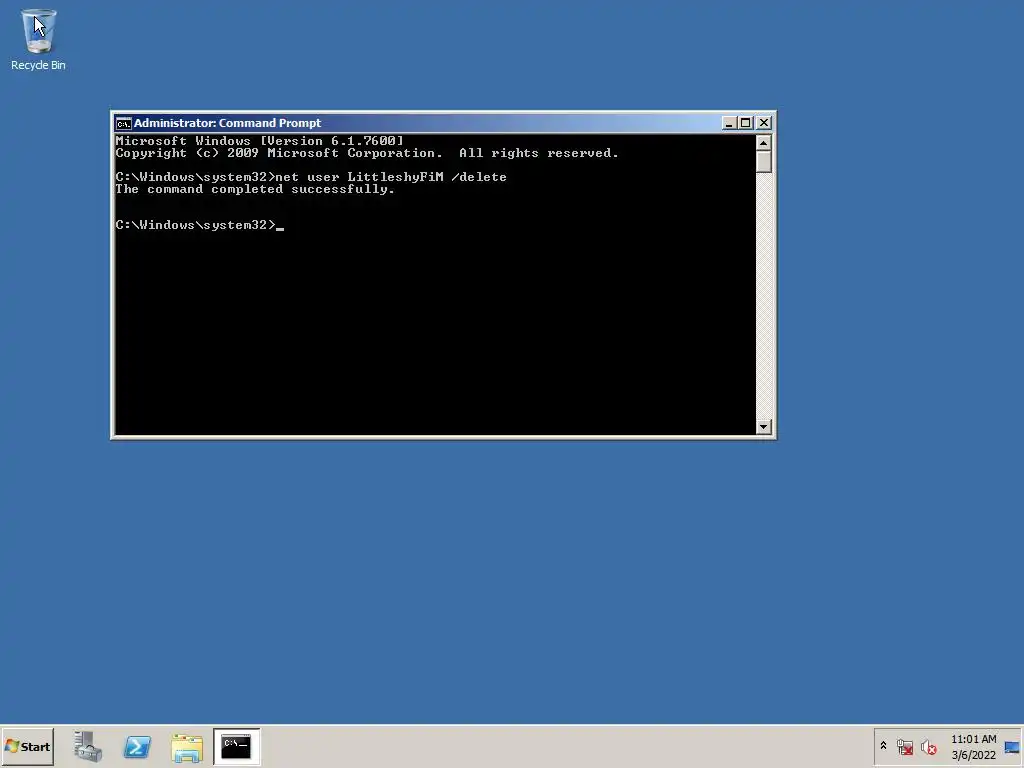Click the console scrollbar down arrow
This screenshot has height=768, width=1024.
[763, 426]
